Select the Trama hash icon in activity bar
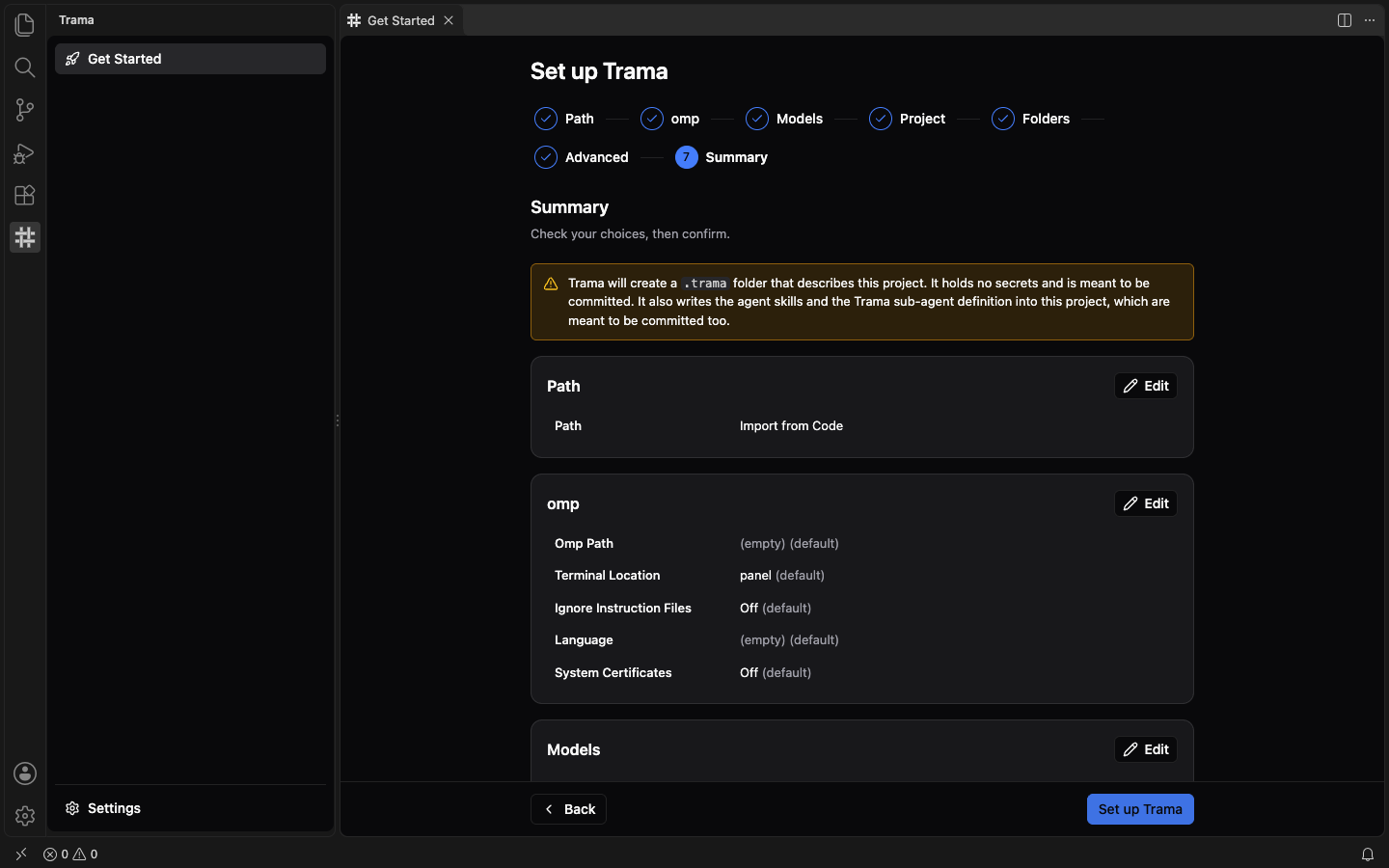 (25, 237)
